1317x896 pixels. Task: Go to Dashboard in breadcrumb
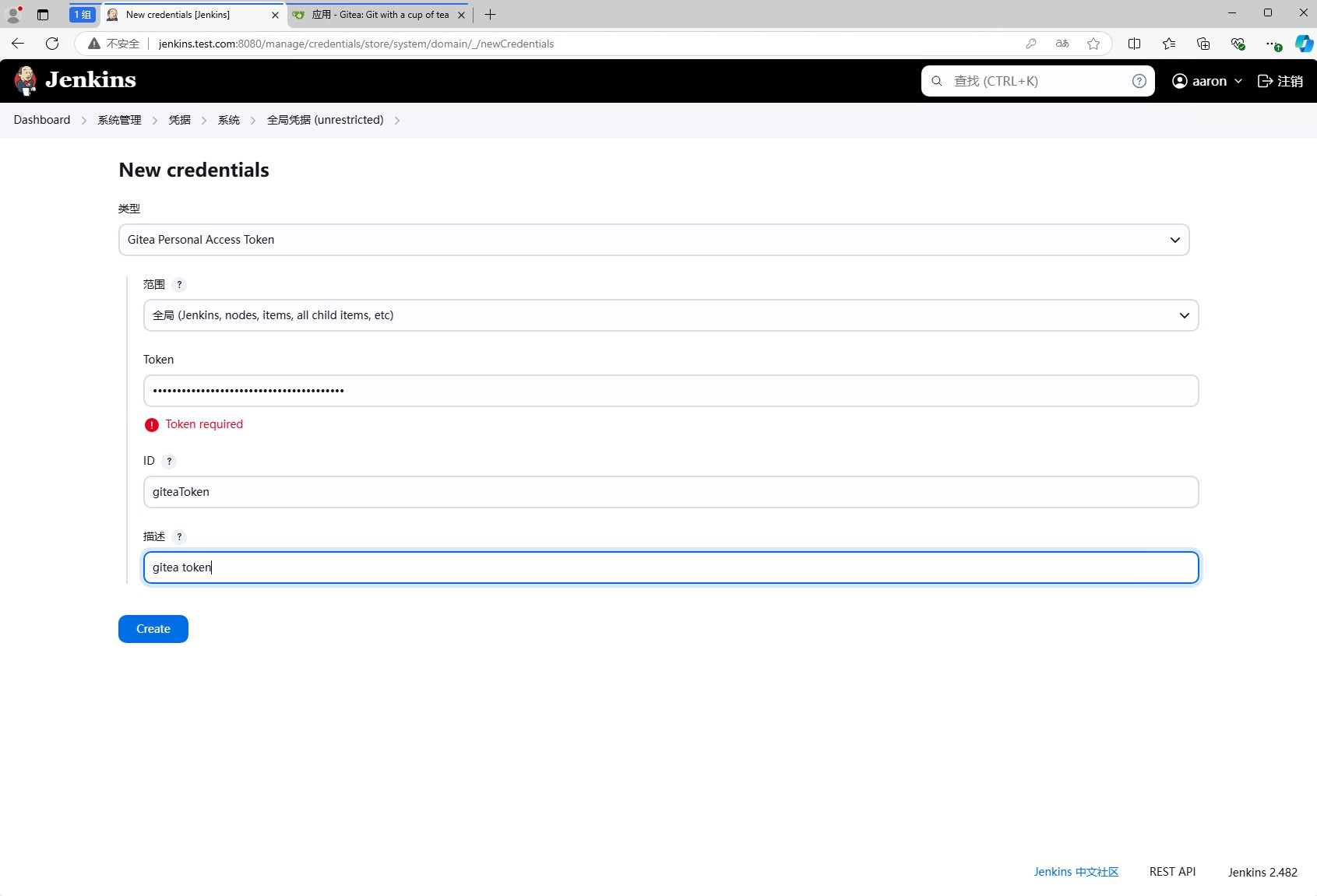point(42,120)
